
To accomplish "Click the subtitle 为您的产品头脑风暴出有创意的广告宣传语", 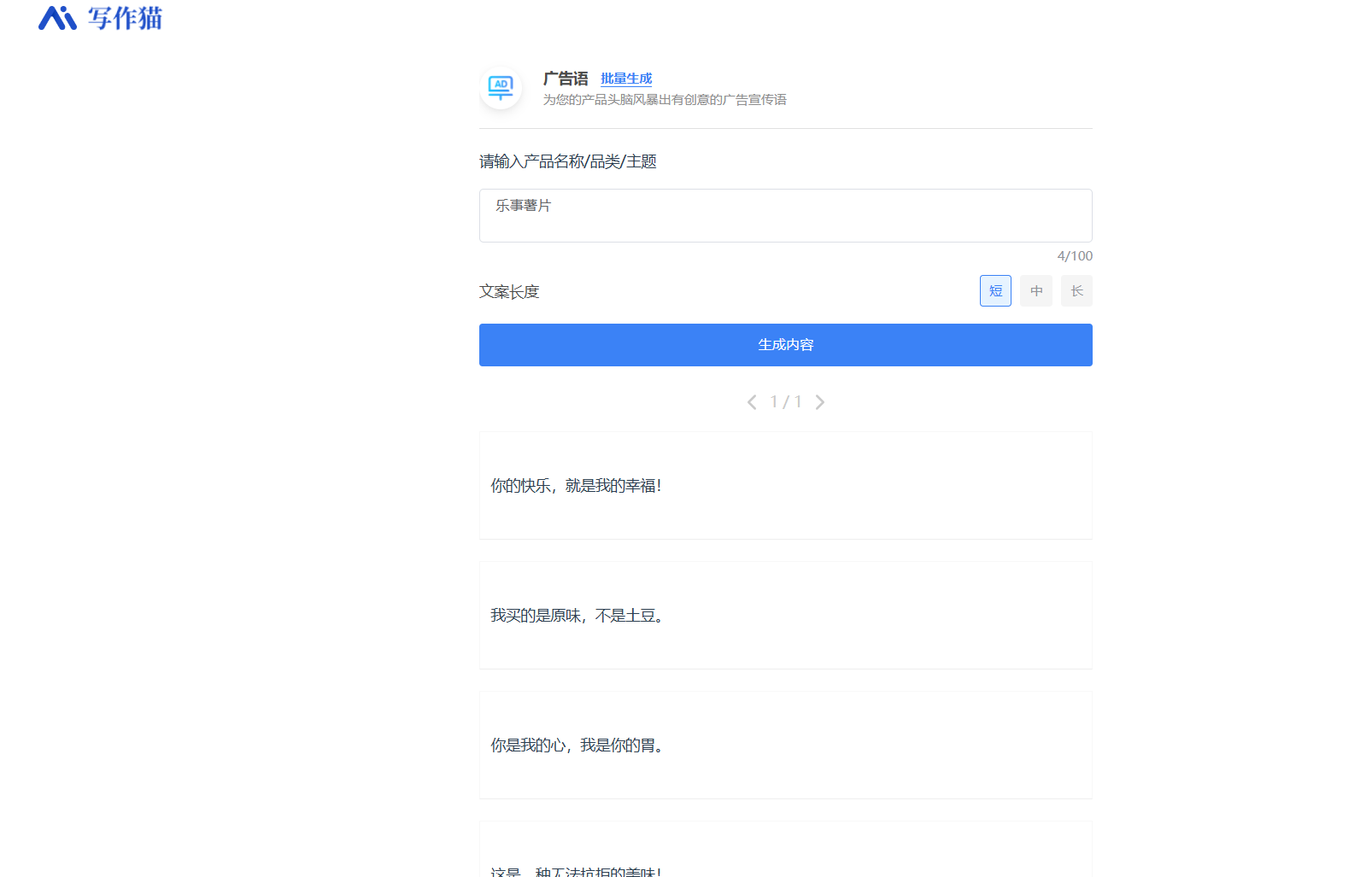I will (665, 100).
